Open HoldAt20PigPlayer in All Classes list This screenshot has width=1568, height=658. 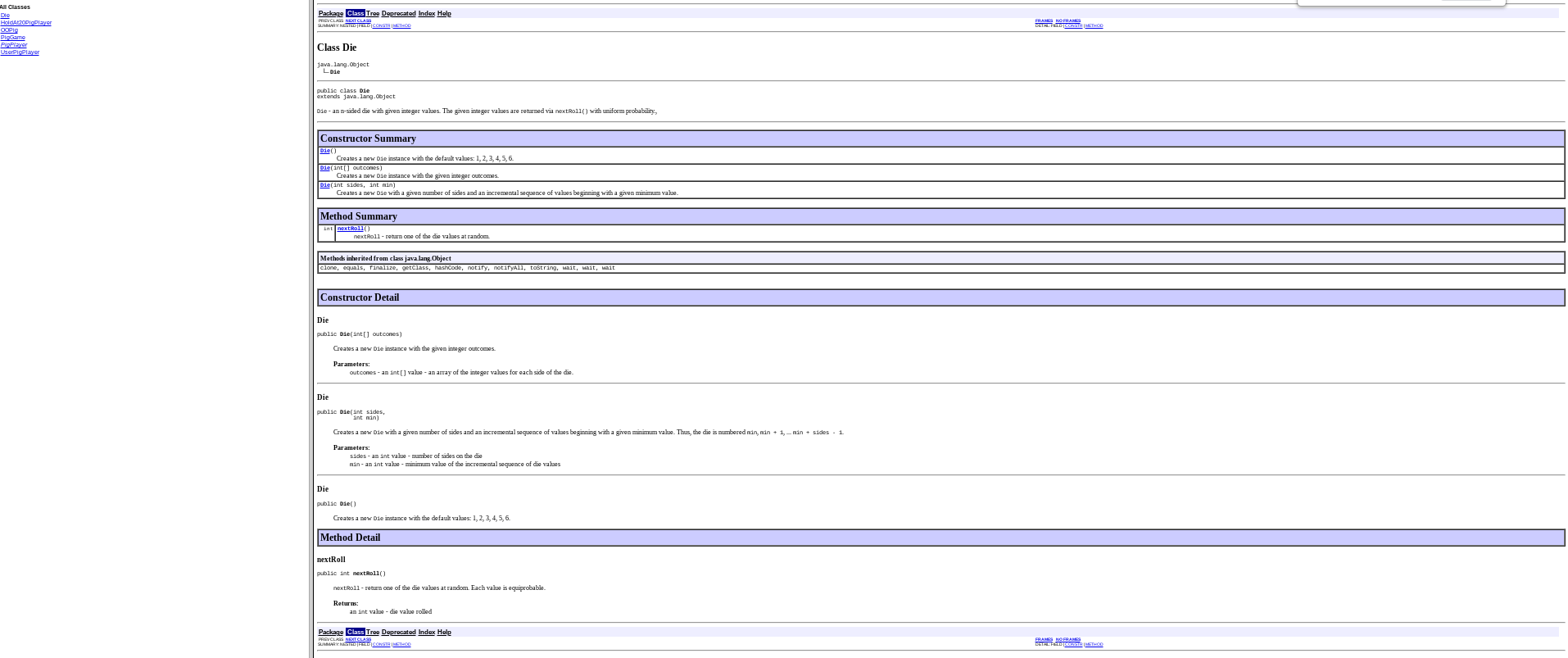pyautogui.click(x=26, y=22)
